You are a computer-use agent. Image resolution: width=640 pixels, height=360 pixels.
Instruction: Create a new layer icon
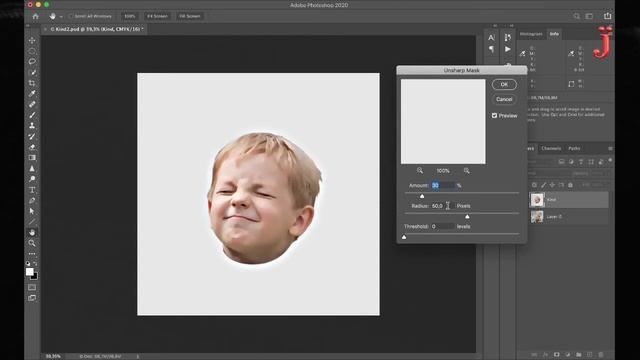click(589, 355)
